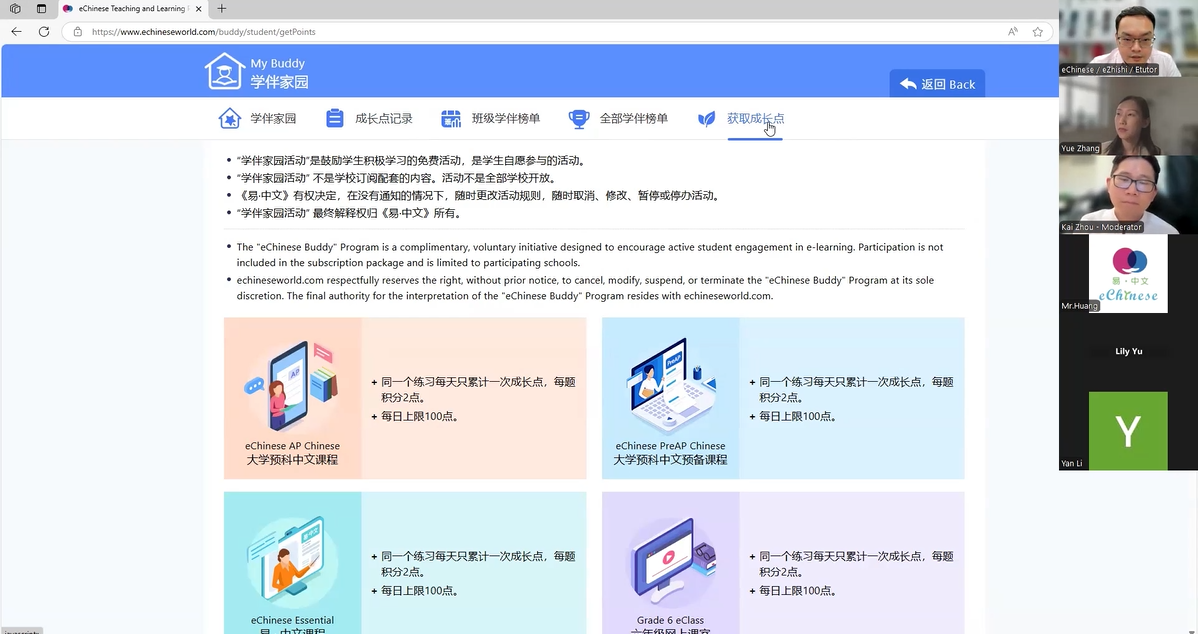Click the Grade 6 eClass caption

point(670,620)
